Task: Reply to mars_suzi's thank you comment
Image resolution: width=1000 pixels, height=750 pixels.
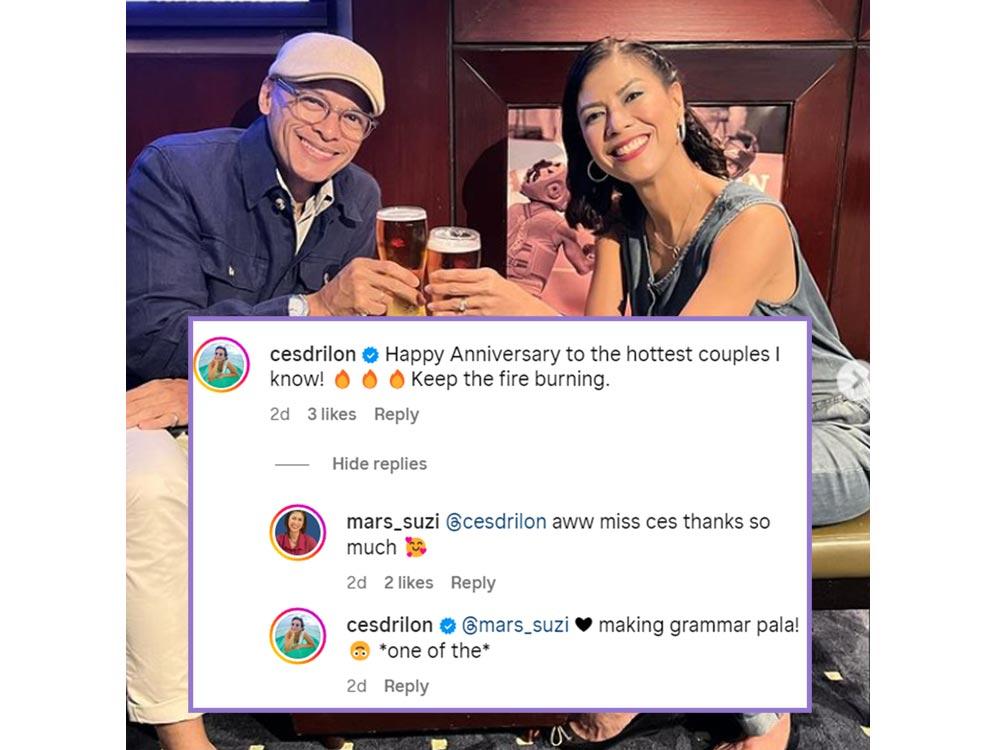Action: pos(473,583)
